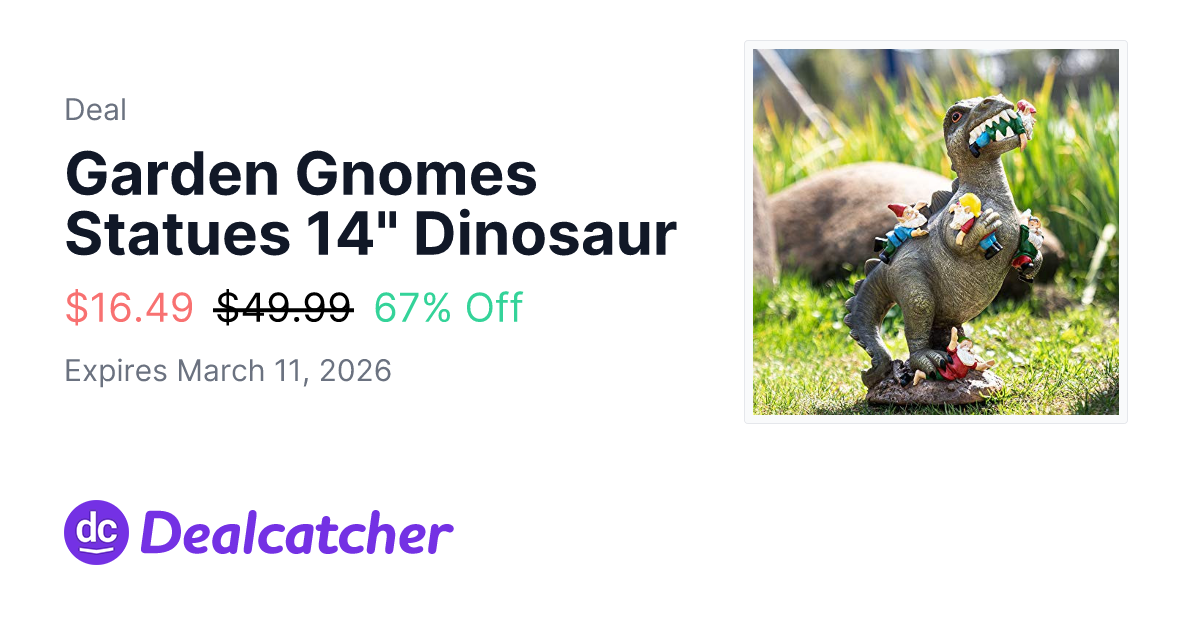Click the Dealcatcher wordmark text
The width and height of the screenshot is (1200, 630).
pyautogui.click(x=297, y=534)
